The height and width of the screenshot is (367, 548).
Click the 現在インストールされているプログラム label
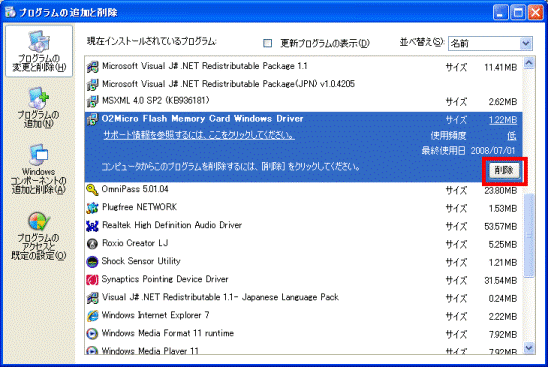point(152,42)
